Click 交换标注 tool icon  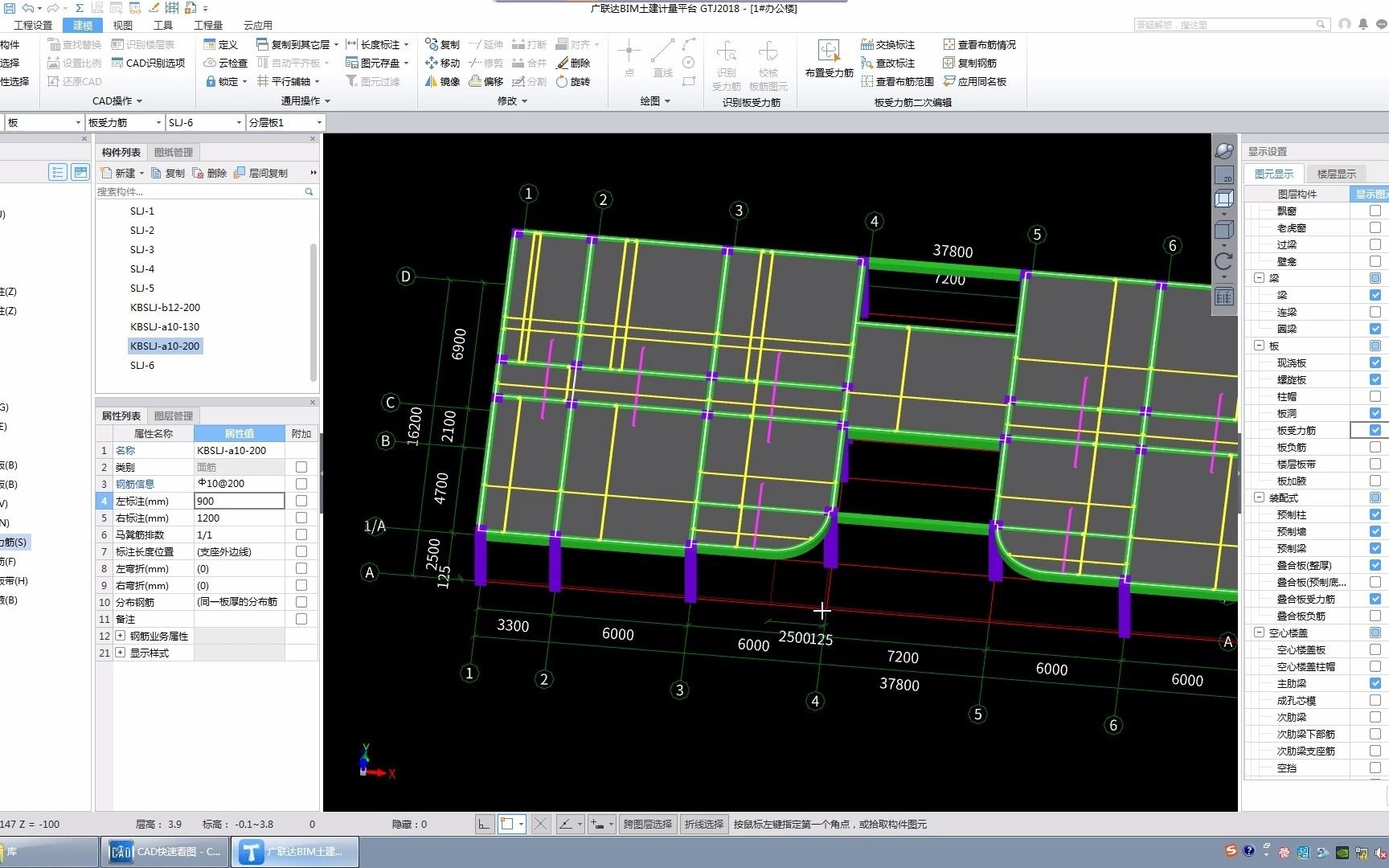[x=867, y=44]
